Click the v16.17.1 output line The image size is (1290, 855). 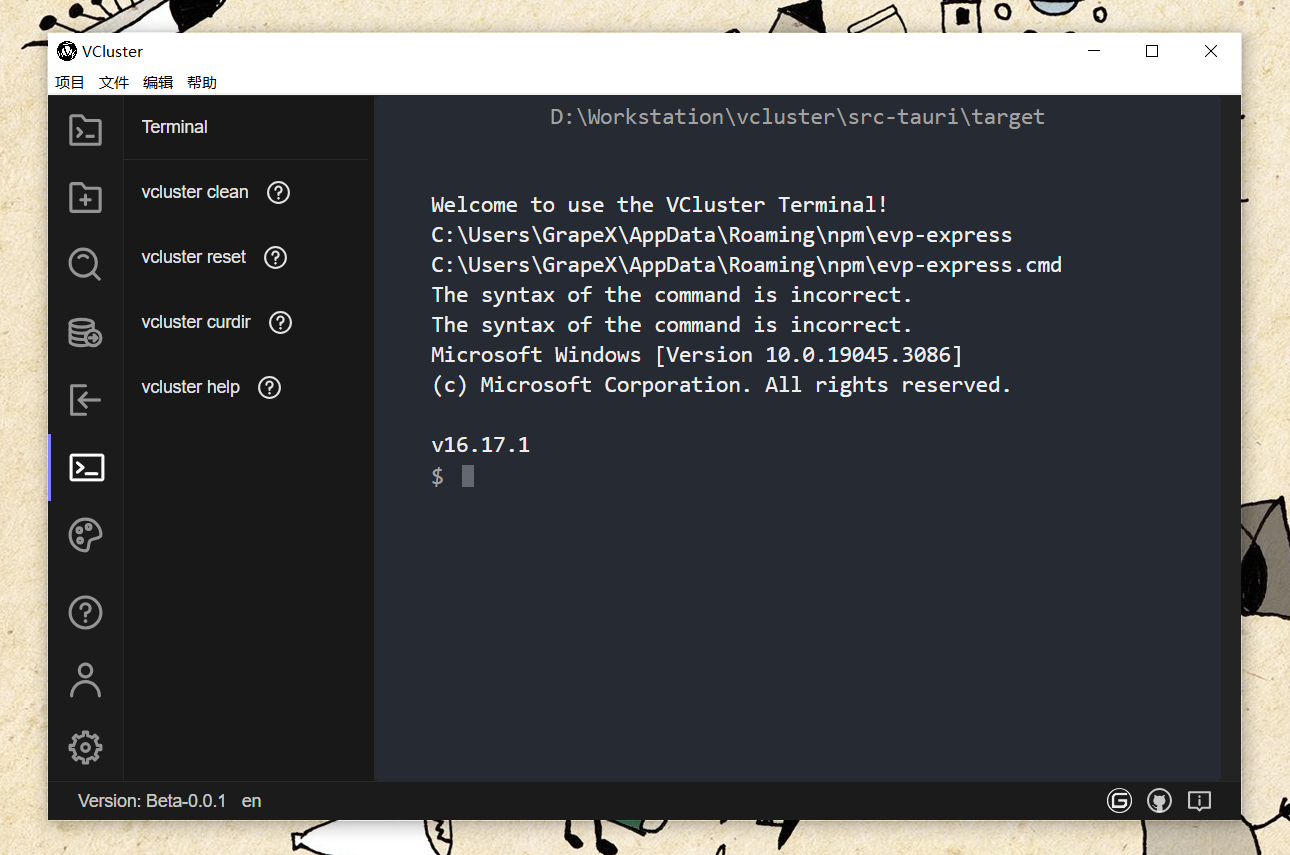[481, 445]
